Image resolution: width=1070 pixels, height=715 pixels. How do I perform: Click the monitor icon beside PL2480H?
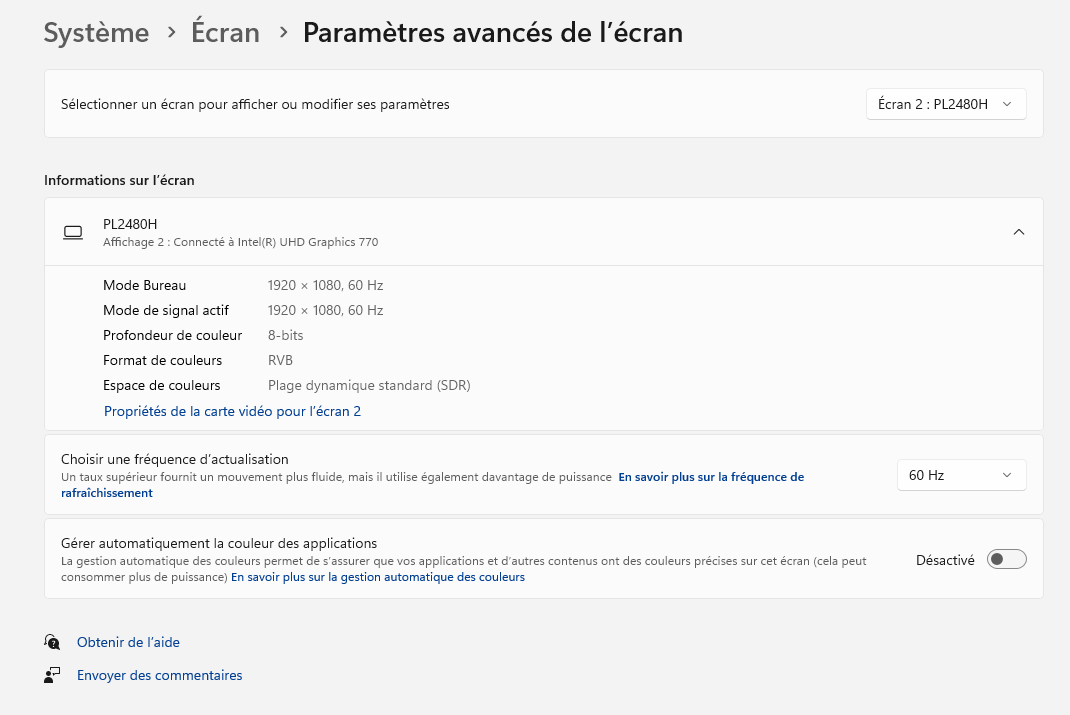(73, 232)
